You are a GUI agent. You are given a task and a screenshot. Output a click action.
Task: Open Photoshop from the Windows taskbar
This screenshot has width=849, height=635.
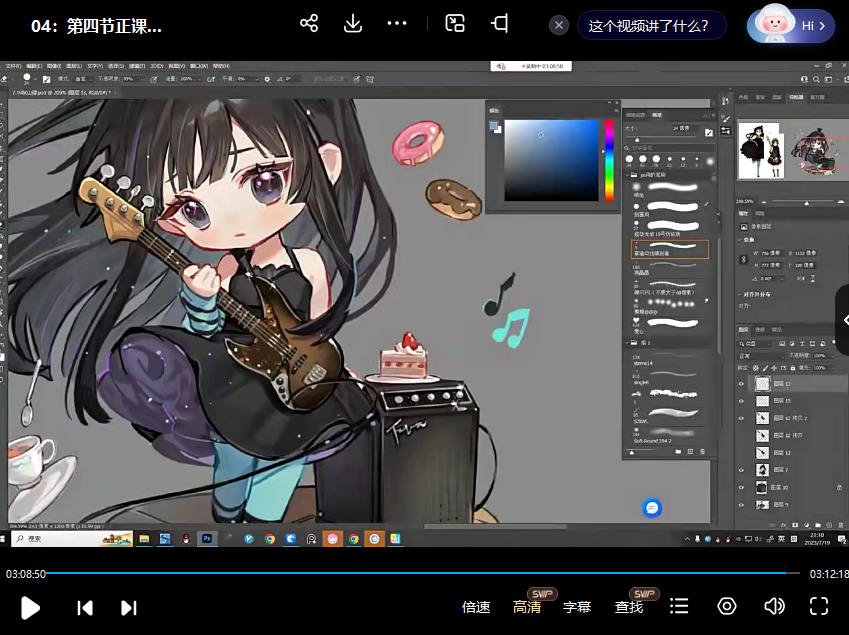[x=206, y=539]
